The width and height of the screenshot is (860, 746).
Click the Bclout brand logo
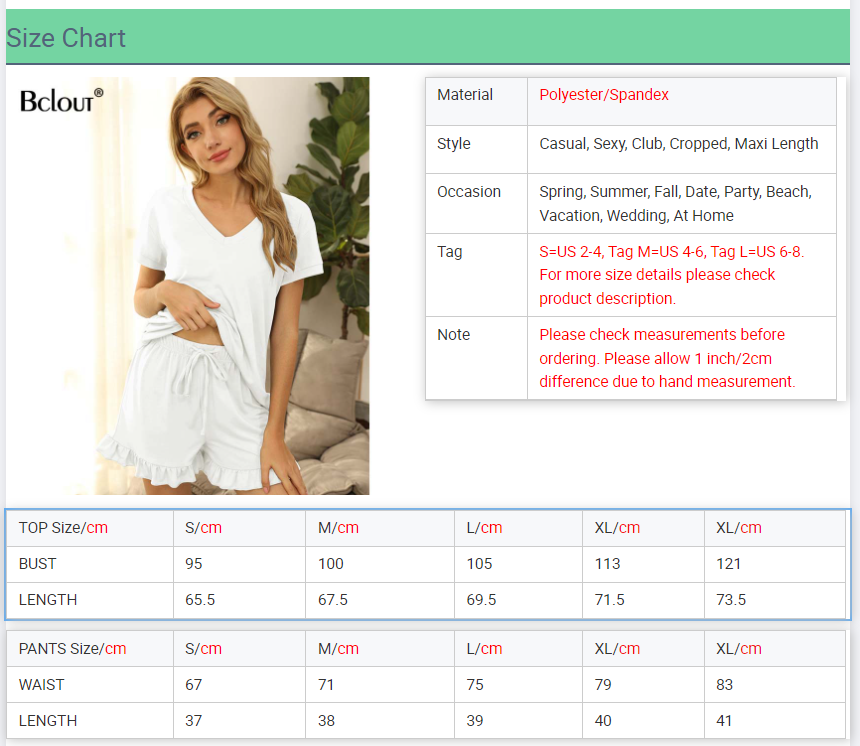pyautogui.click(x=61, y=100)
